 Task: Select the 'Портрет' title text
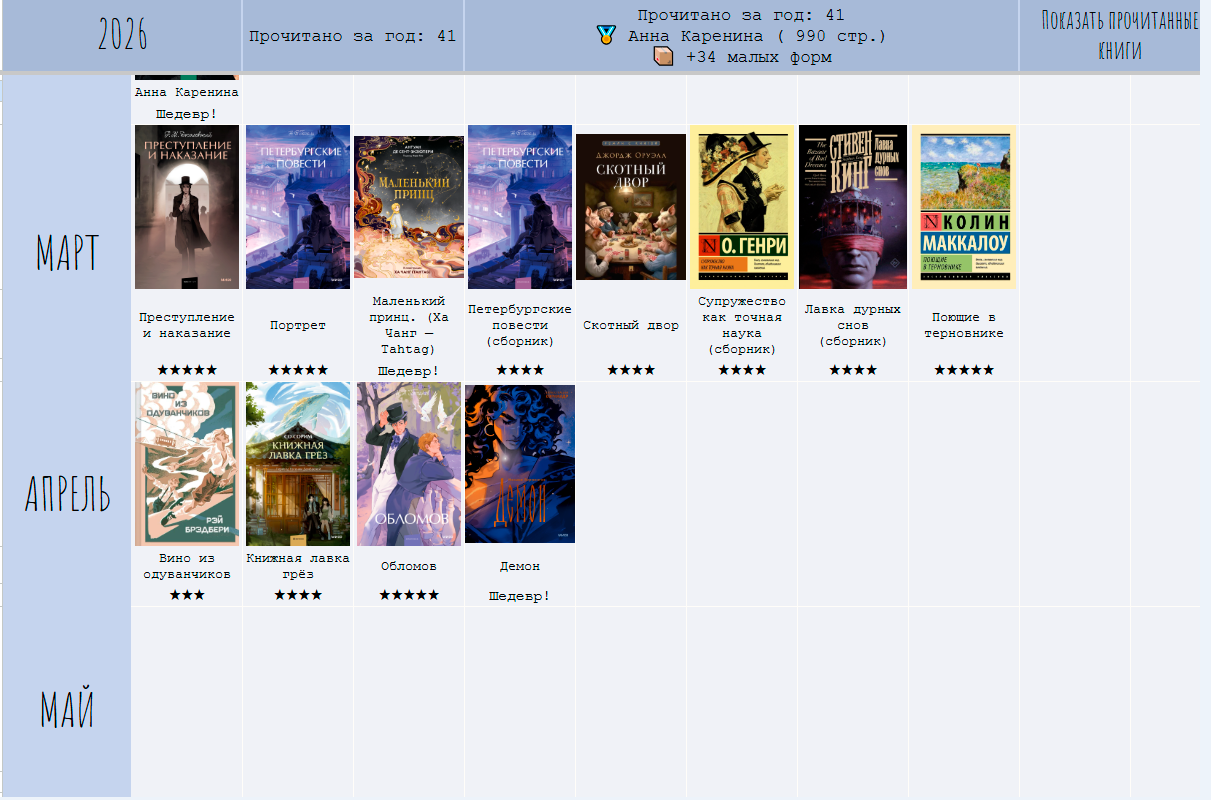tap(298, 325)
